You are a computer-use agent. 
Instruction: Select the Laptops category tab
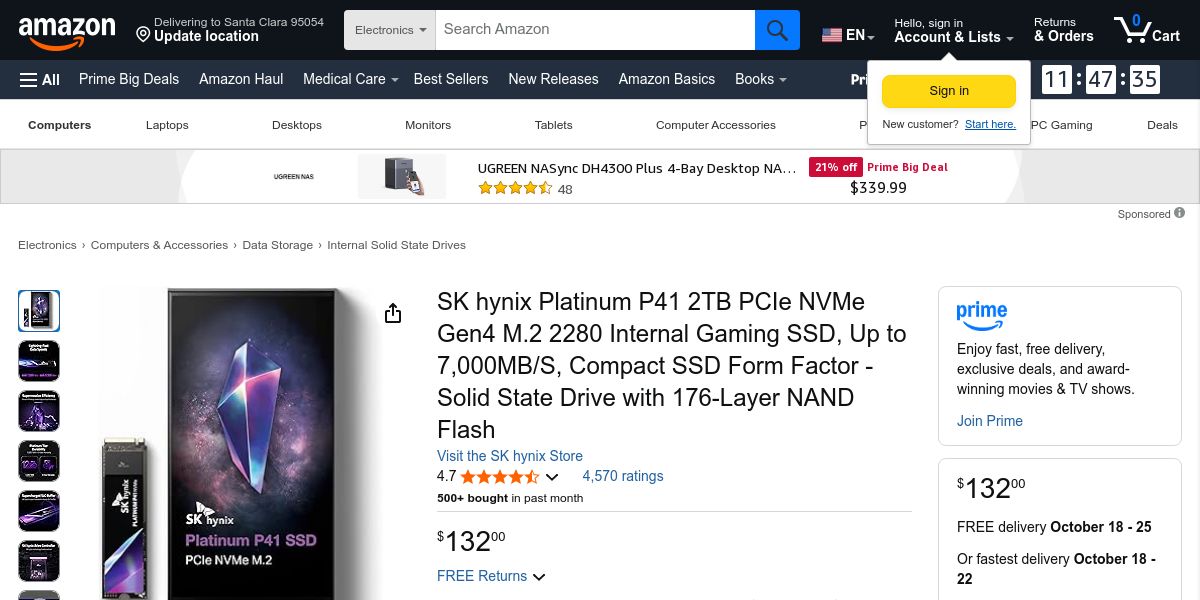[x=167, y=125]
